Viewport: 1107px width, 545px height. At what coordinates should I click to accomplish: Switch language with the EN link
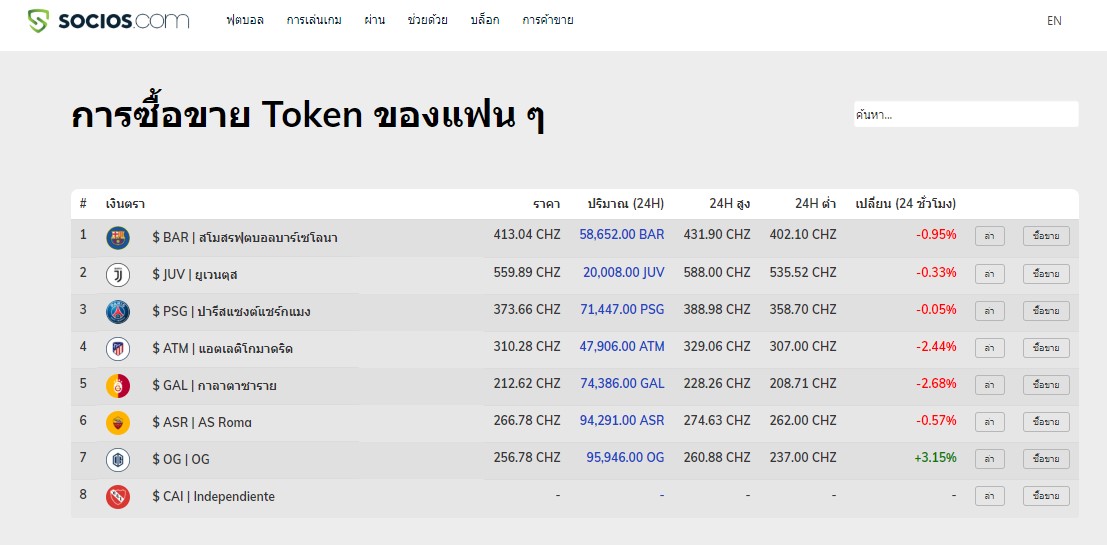[x=1054, y=20]
